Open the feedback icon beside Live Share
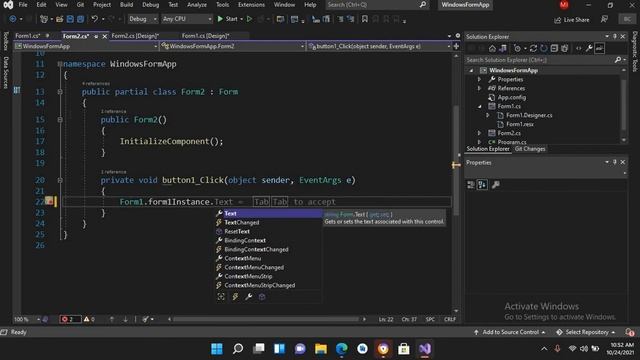Screen dimensions: 640x360 604,20
